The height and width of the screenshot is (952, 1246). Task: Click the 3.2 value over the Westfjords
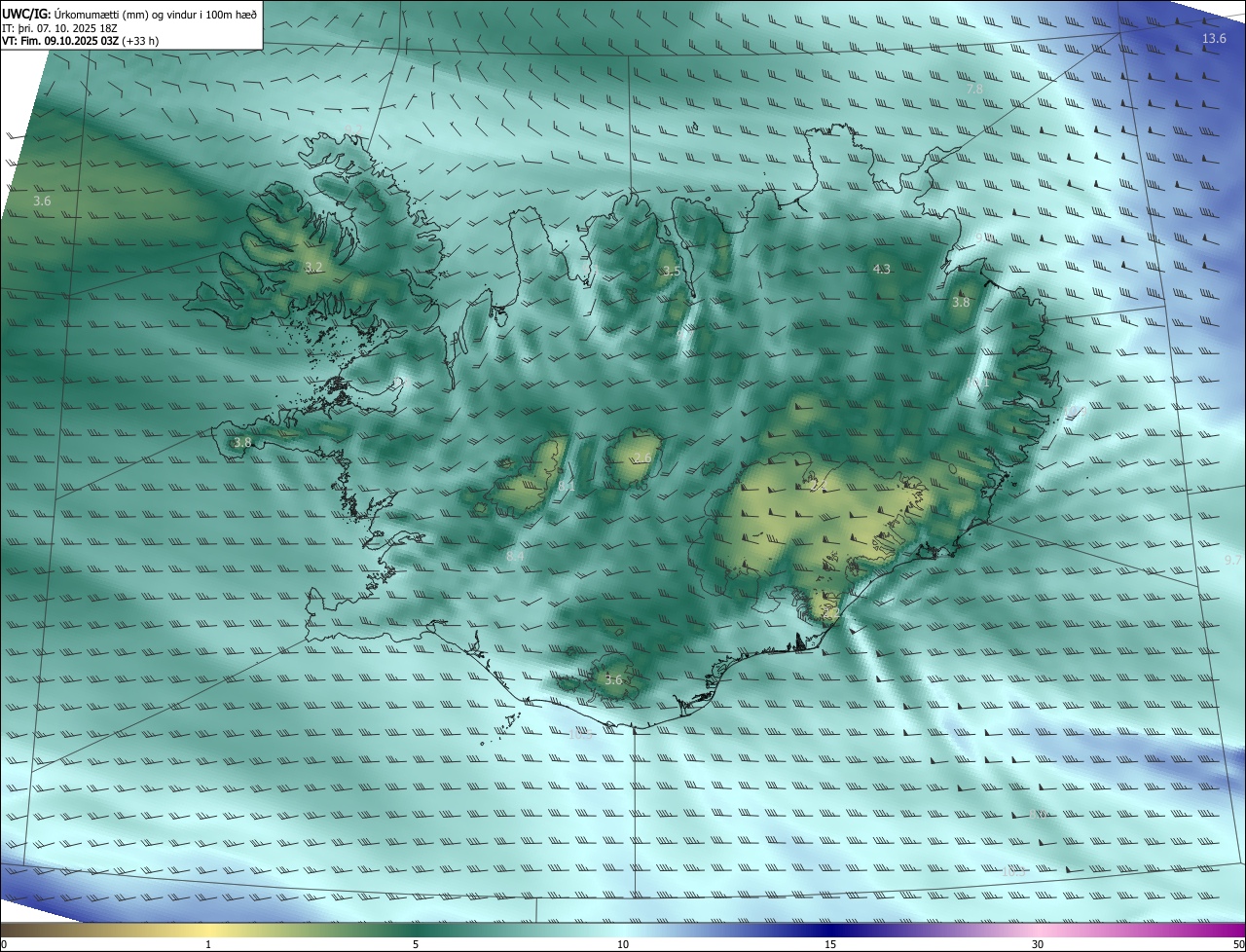click(313, 267)
